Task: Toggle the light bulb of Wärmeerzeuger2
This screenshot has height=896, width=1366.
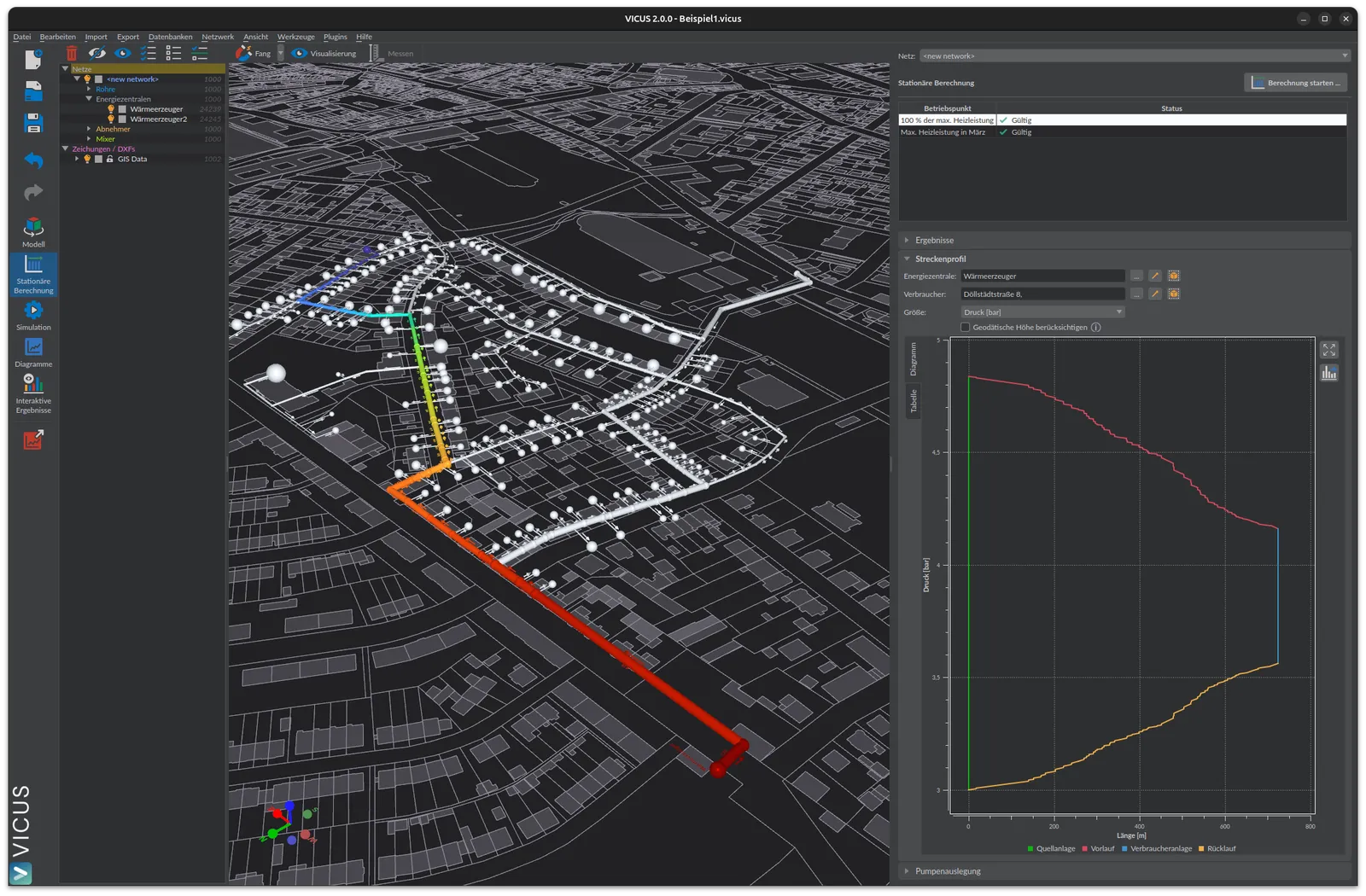Action: pos(110,119)
